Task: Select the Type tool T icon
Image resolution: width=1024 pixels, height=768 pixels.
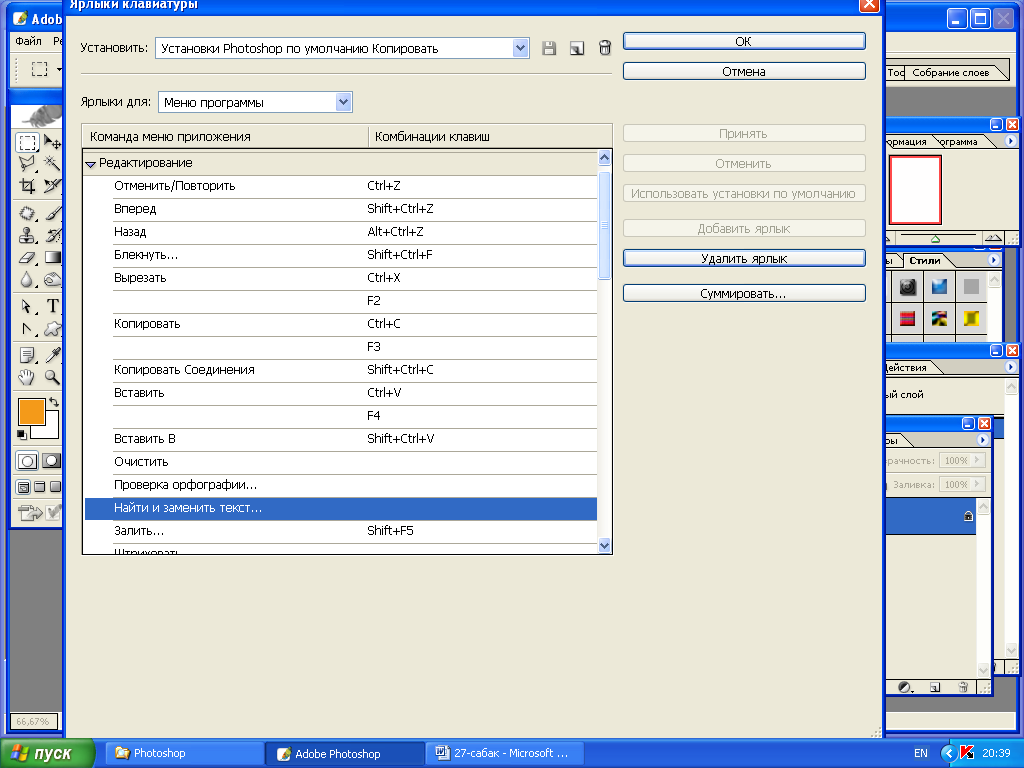Action: (x=52, y=306)
